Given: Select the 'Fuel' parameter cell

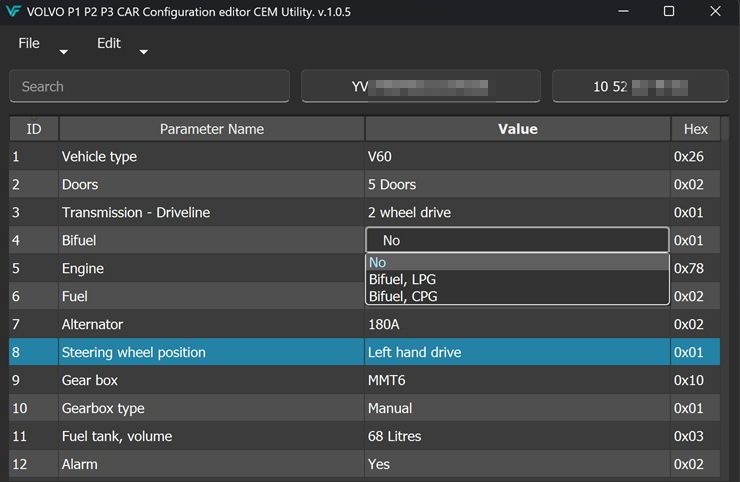Looking at the screenshot, I should pyautogui.click(x=211, y=296).
